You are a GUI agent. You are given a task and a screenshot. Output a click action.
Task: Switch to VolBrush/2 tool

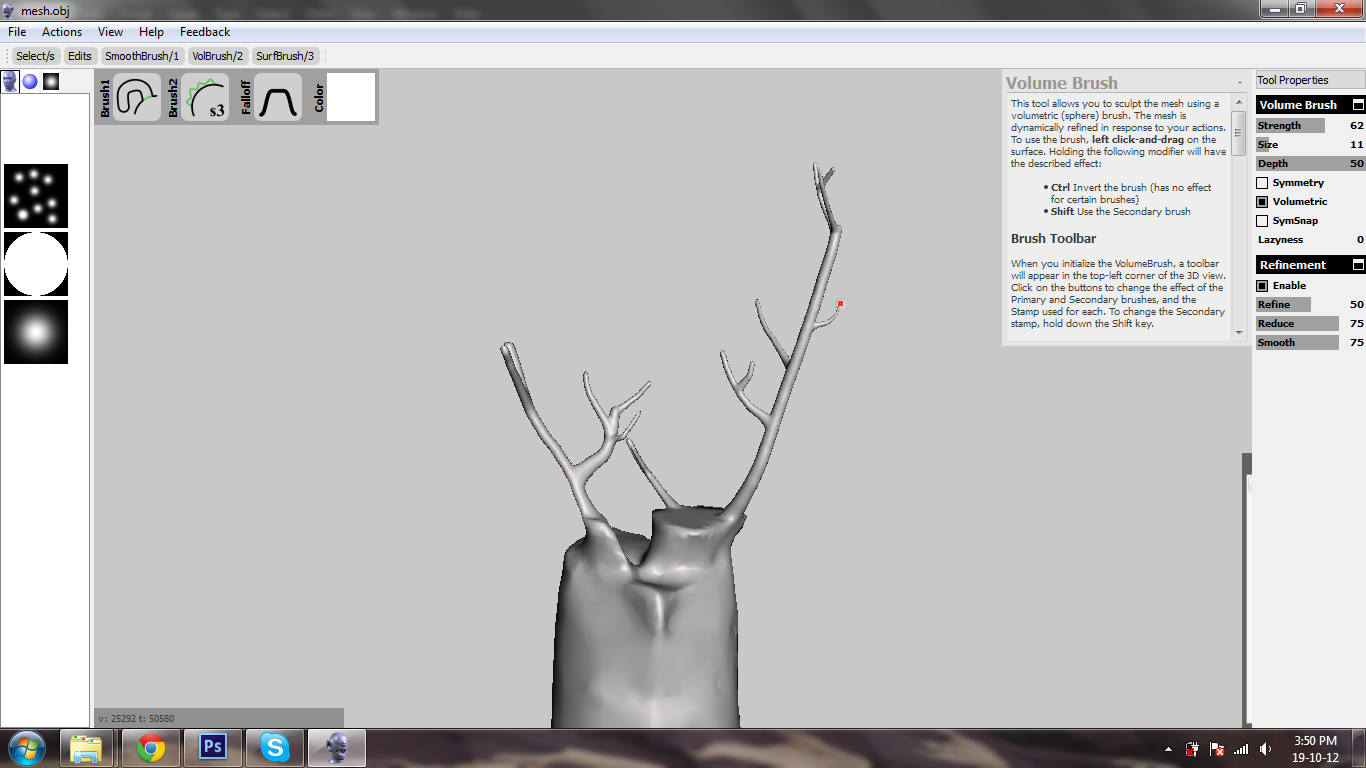[218, 56]
